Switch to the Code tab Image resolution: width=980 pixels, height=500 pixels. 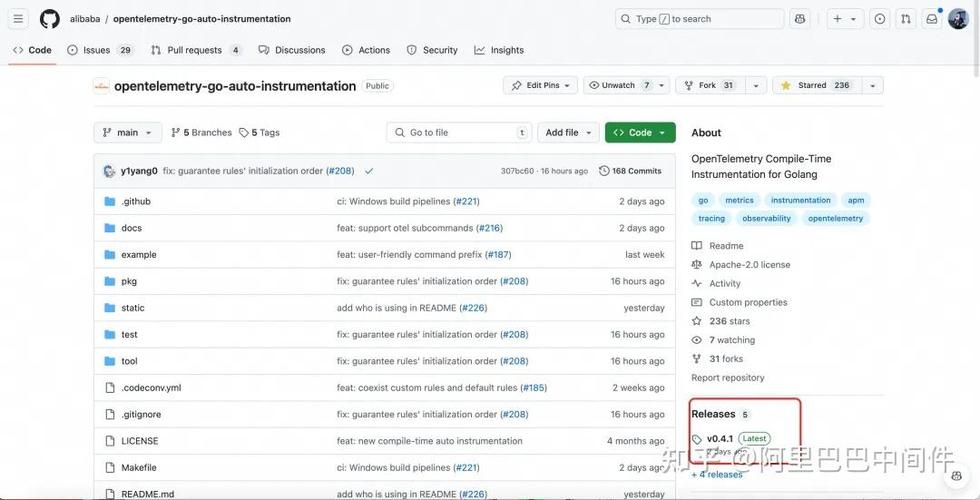point(32,50)
